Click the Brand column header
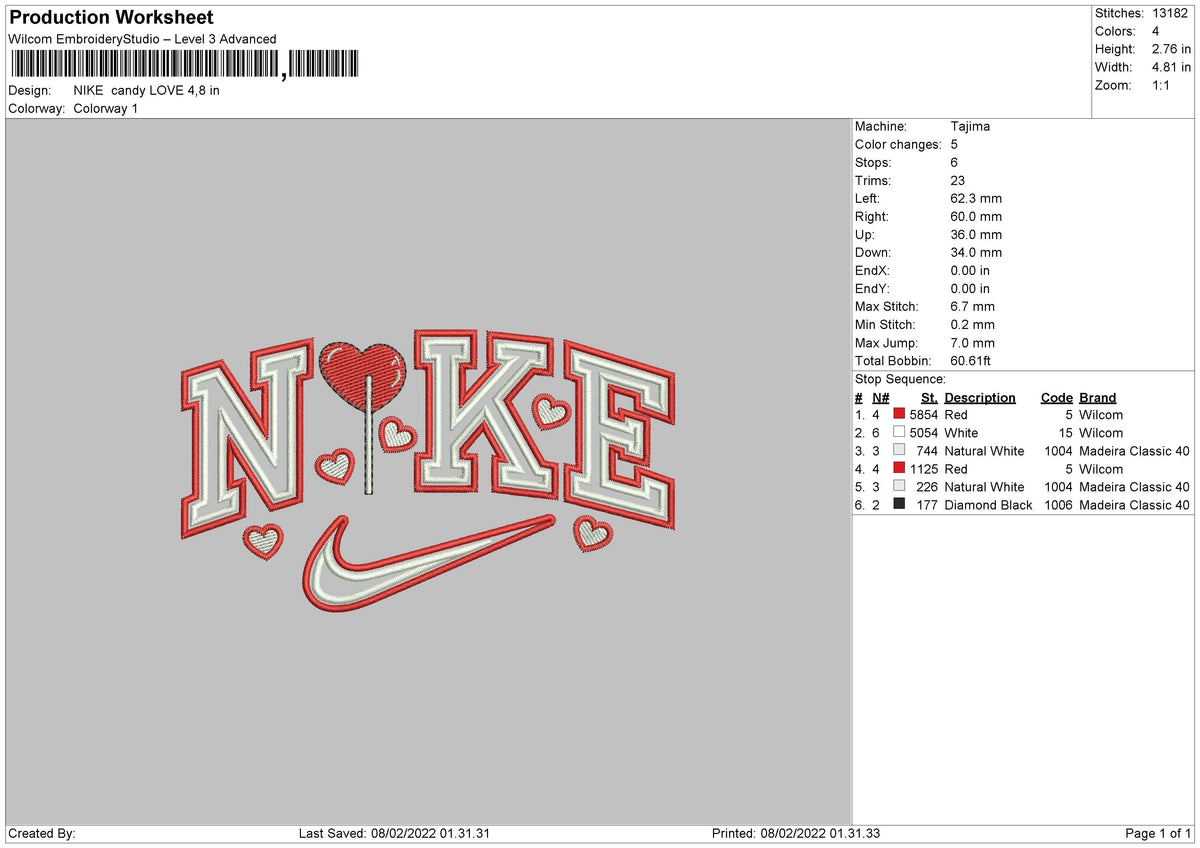This screenshot has height=848, width=1200. click(1097, 397)
